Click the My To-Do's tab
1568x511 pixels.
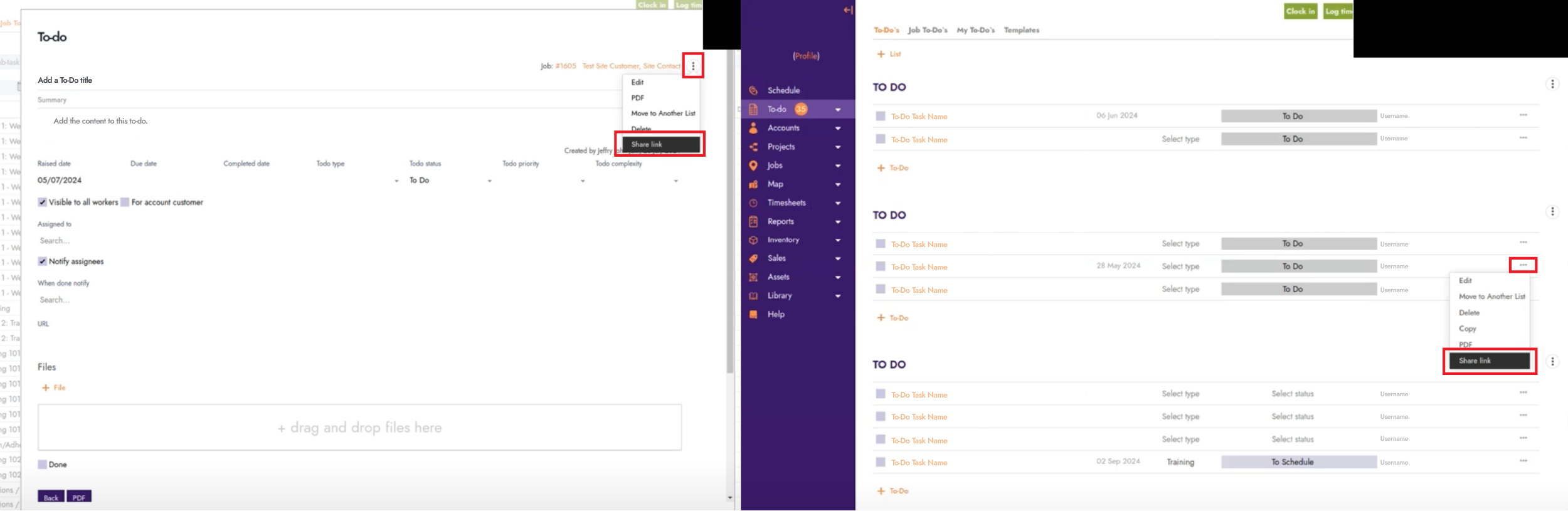click(x=975, y=30)
